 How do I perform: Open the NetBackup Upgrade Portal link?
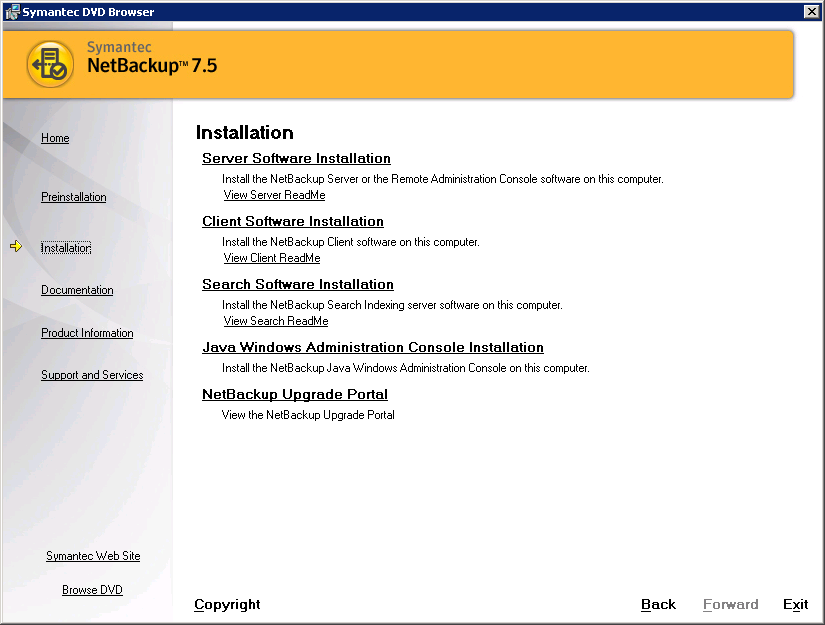295,395
